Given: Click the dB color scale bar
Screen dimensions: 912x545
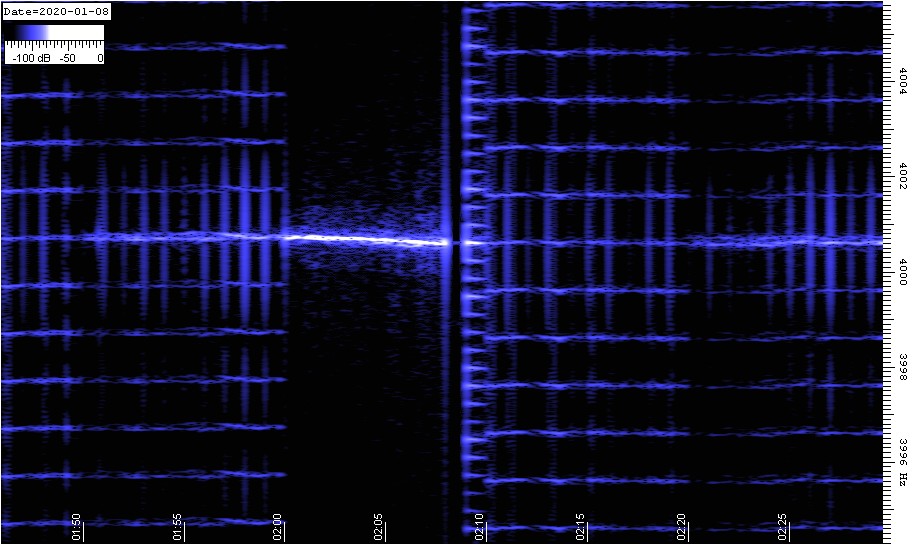Looking at the screenshot, I should point(54,33).
